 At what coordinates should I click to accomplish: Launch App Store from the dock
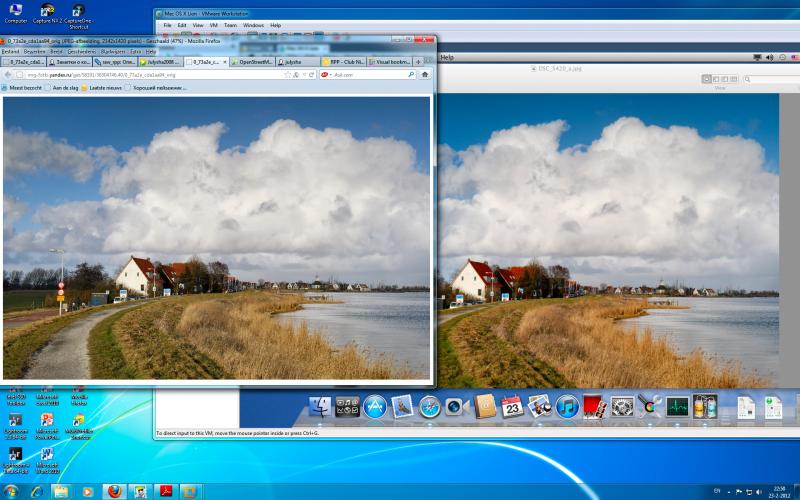[375, 407]
